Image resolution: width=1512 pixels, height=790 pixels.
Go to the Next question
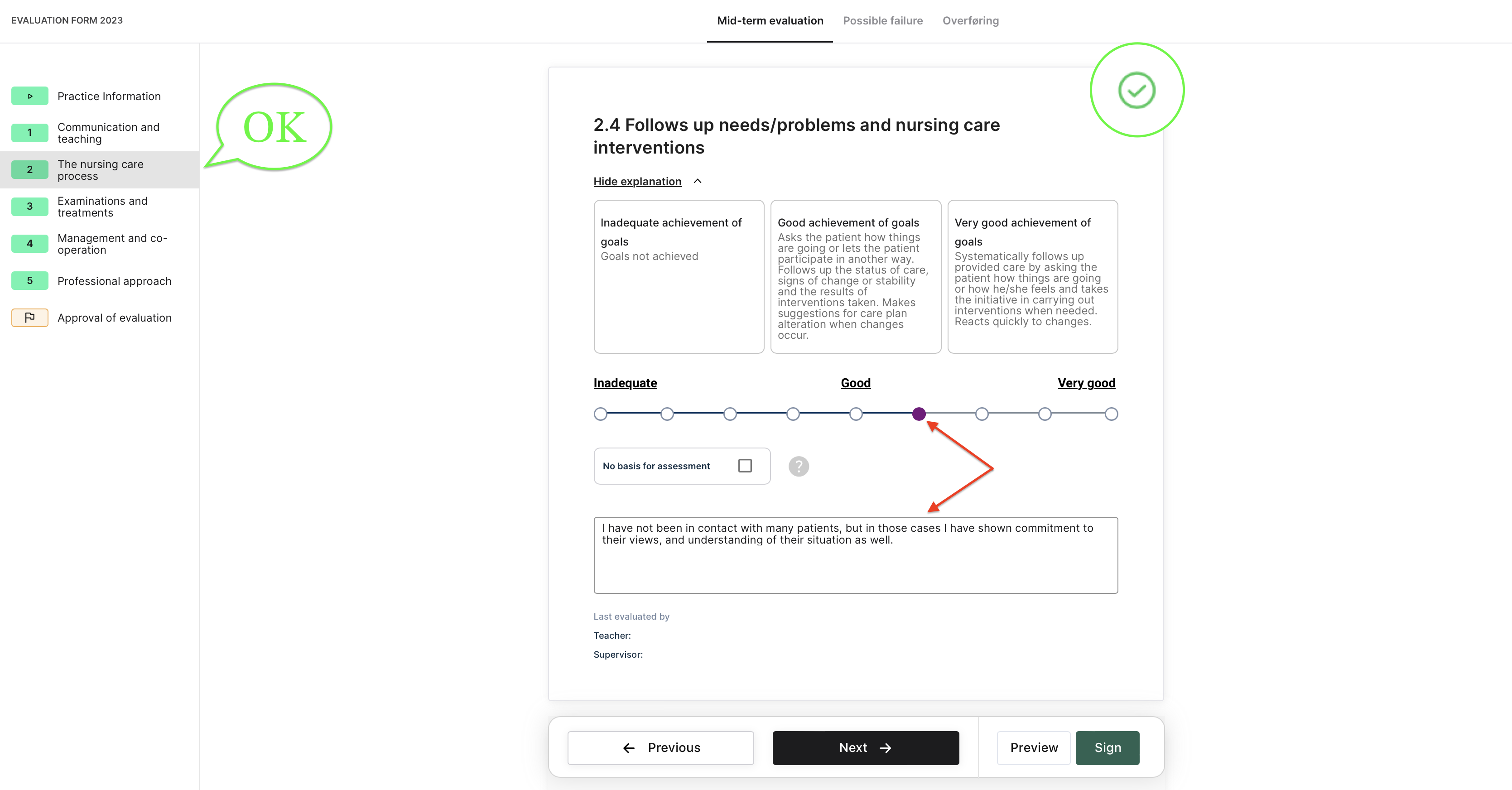[x=865, y=747]
